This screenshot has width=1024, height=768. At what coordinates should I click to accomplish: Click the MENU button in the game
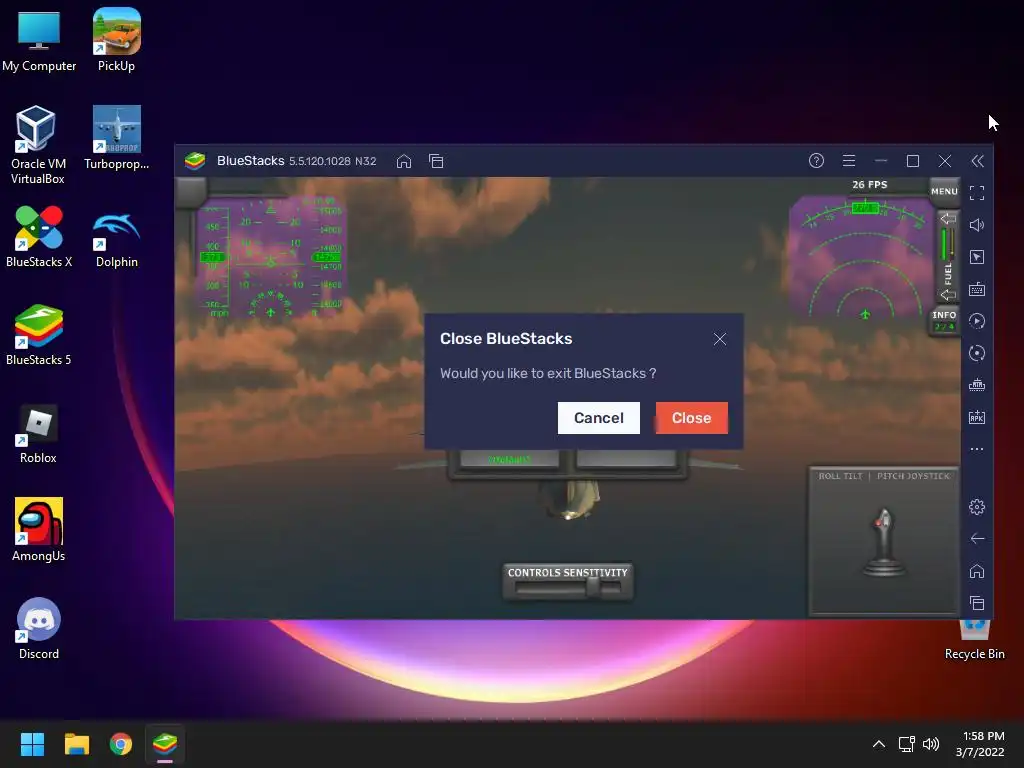[944, 191]
